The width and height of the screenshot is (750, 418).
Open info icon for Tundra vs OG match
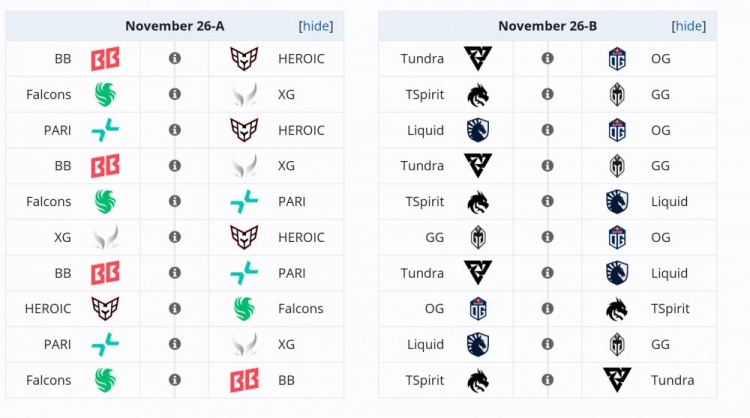point(548,58)
